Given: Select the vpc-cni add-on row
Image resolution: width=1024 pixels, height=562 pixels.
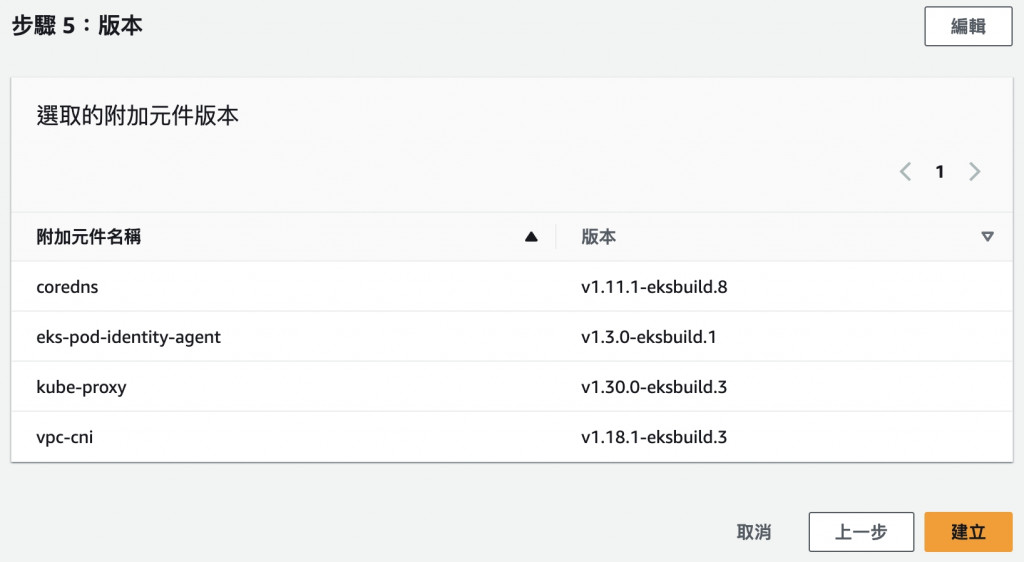Looking at the screenshot, I should pos(64,437).
